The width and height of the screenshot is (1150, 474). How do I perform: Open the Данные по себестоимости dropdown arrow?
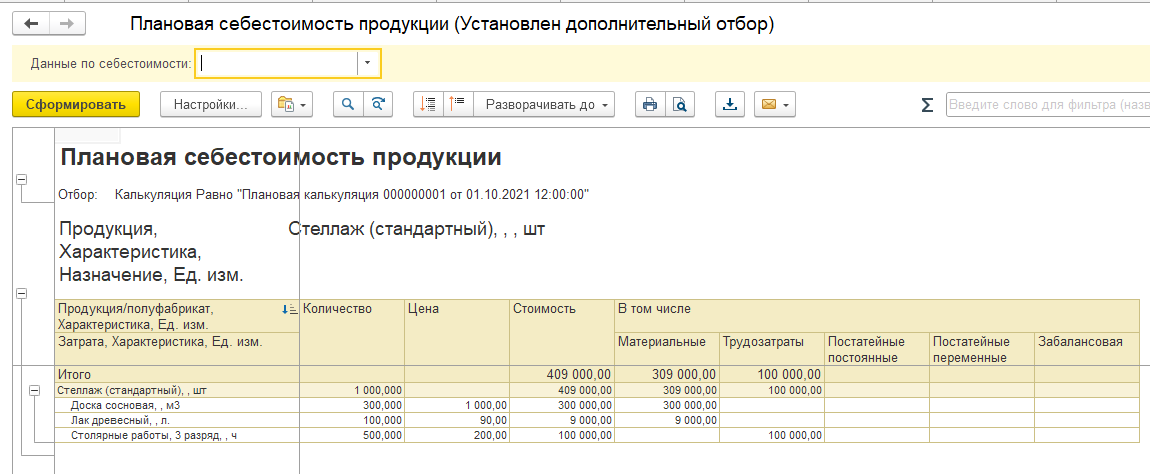368,63
